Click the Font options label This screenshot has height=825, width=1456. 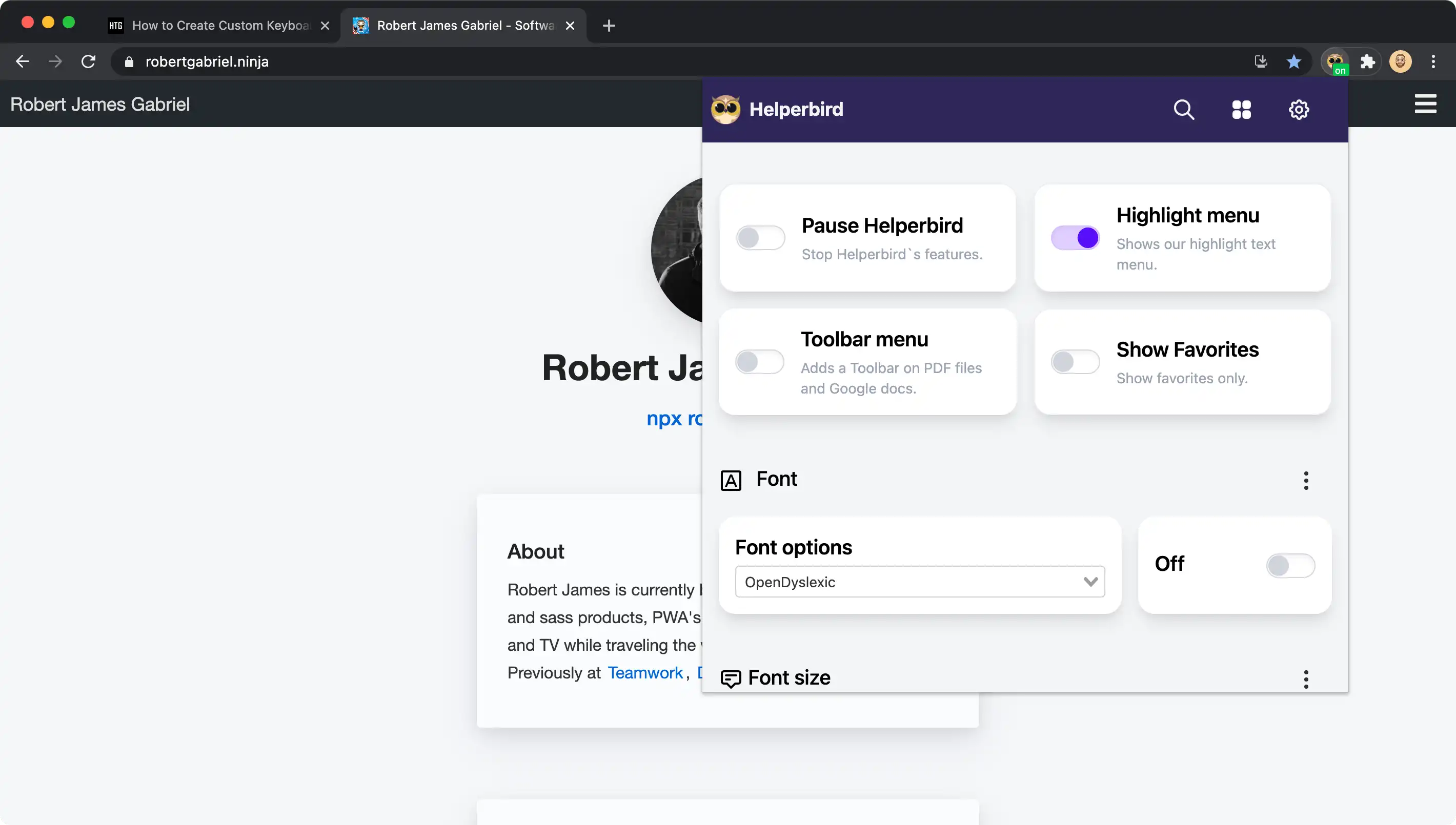click(x=794, y=547)
